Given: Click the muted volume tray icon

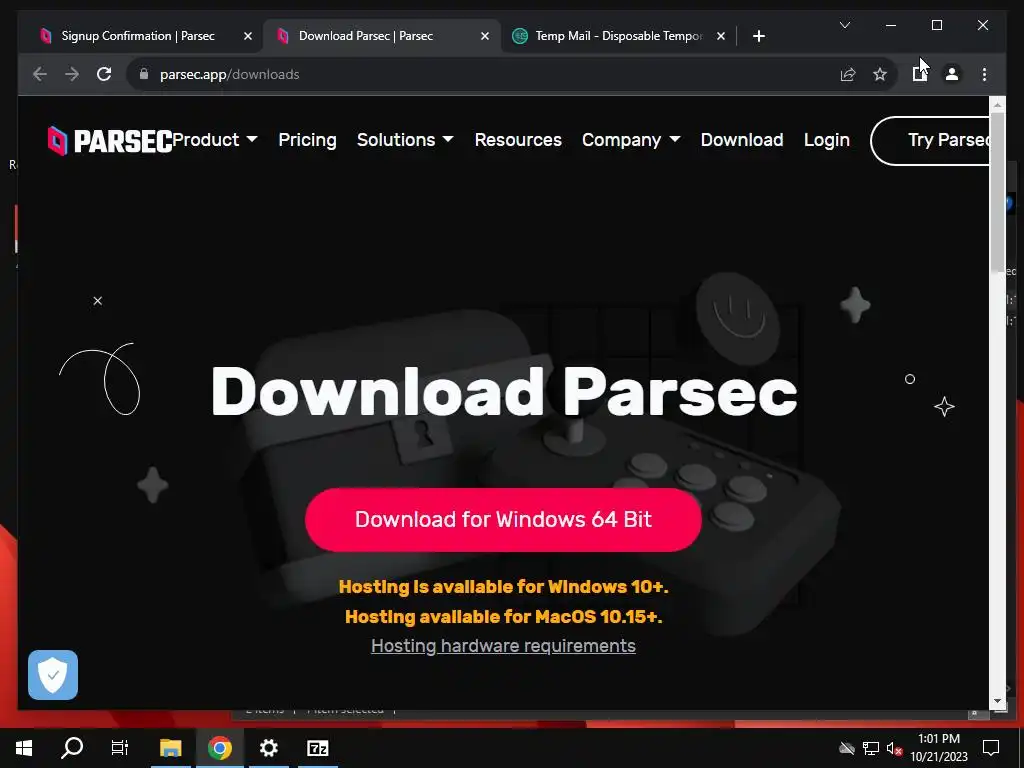Looking at the screenshot, I should [x=894, y=748].
